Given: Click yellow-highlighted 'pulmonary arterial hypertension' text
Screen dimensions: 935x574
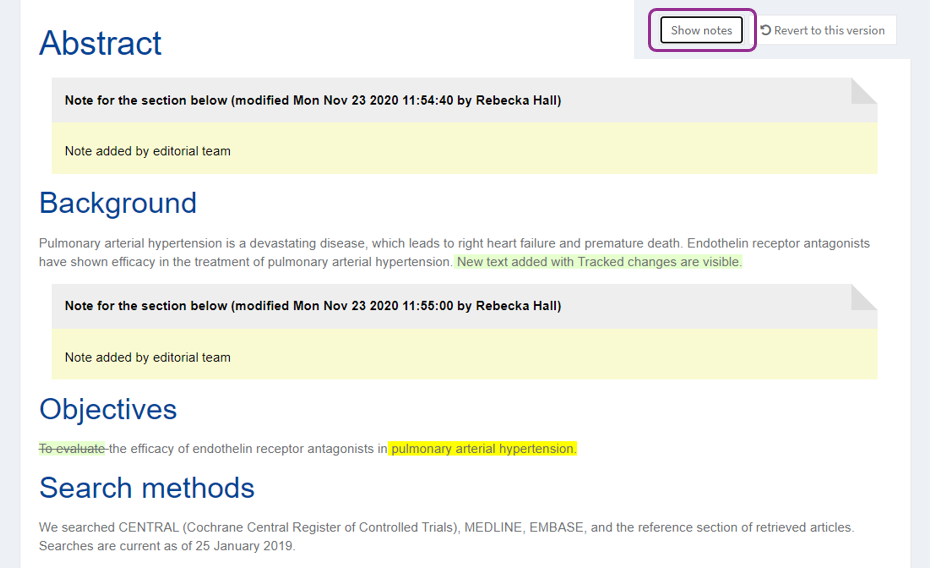Looking at the screenshot, I should (x=483, y=449).
